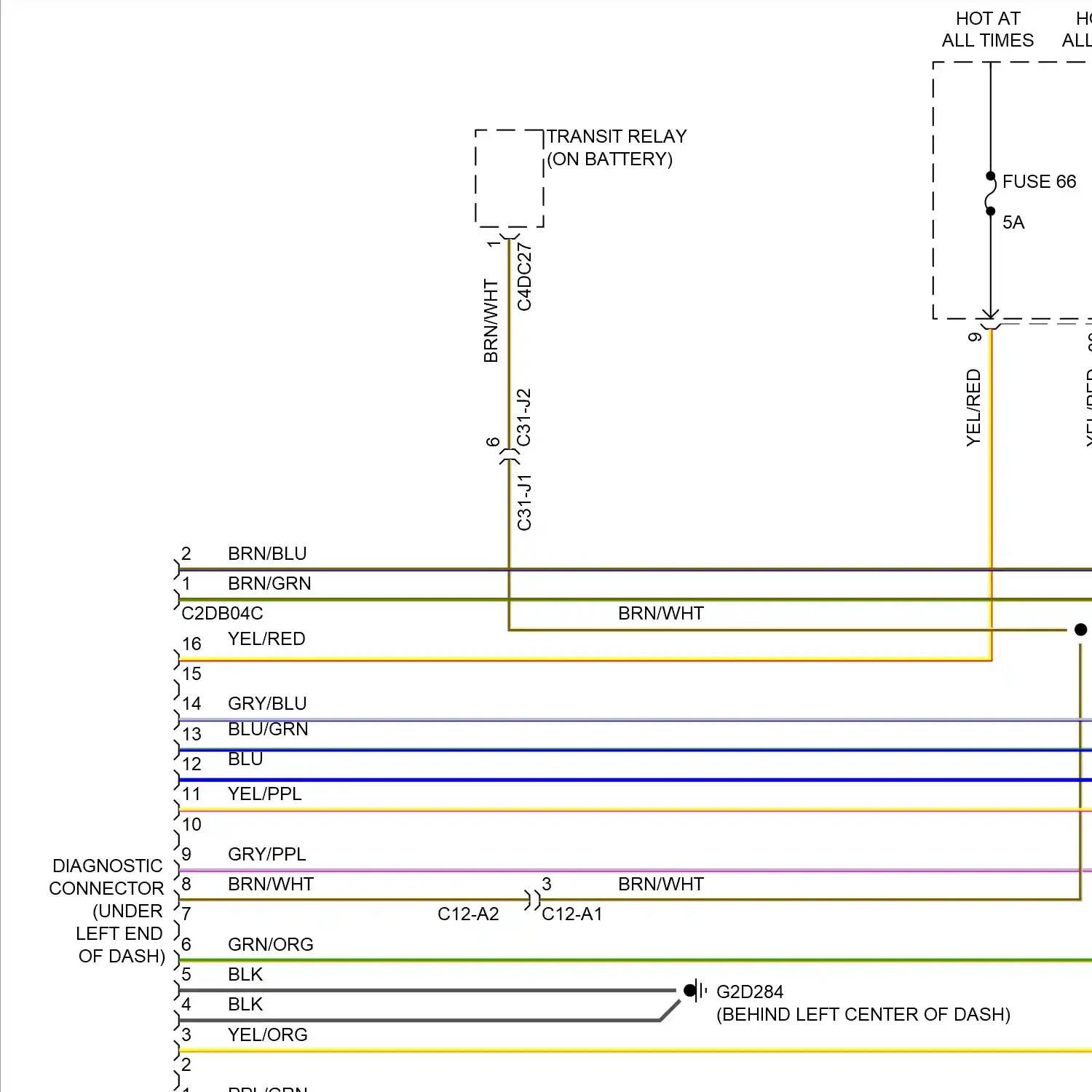Click the GRY/PPL wire label
Image resolution: width=1092 pixels, height=1092 pixels.
[x=266, y=855]
